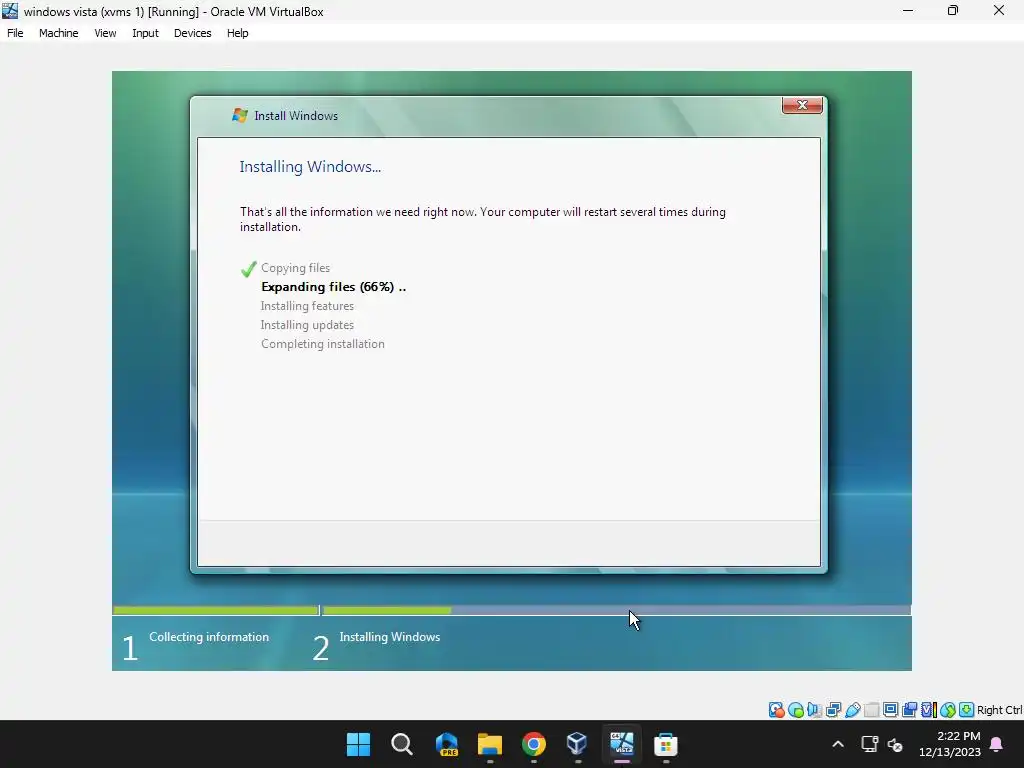Click the recording status icon
1024x768 pixels.
pyautogui.click(x=909, y=710)
